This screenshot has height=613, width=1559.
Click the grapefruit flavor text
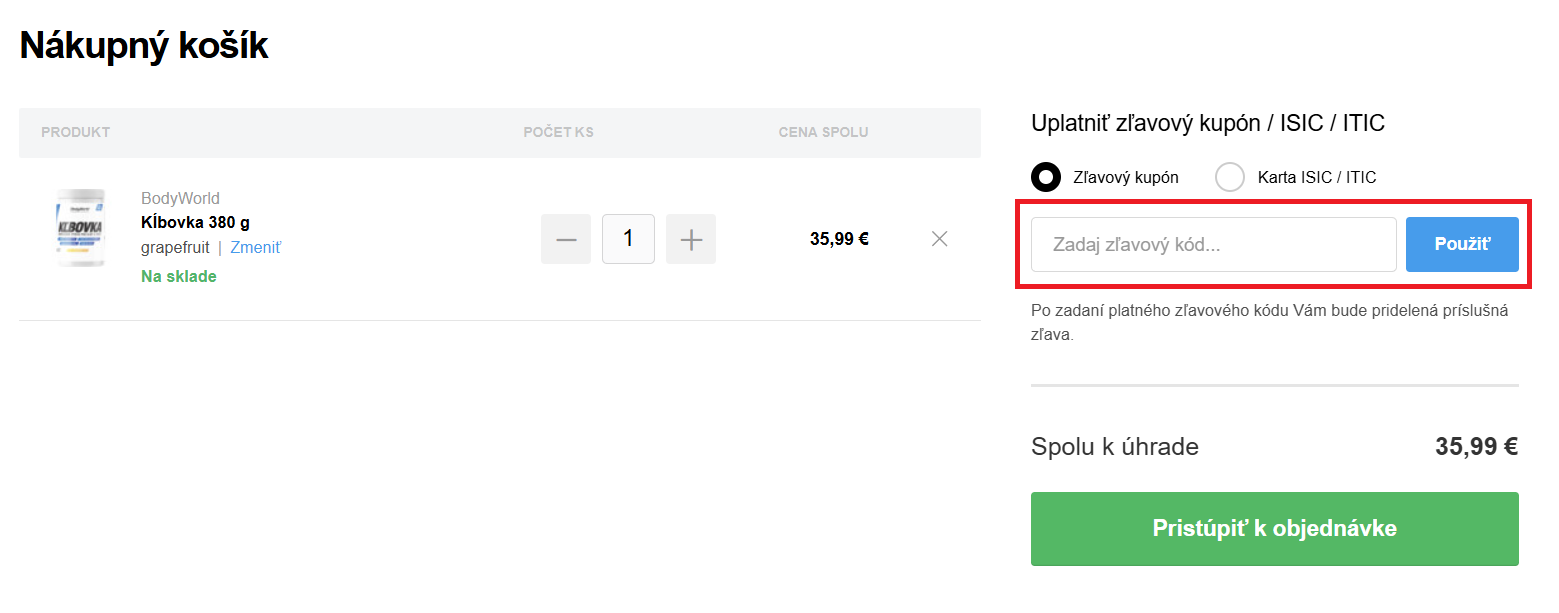[x=175, y=247]
